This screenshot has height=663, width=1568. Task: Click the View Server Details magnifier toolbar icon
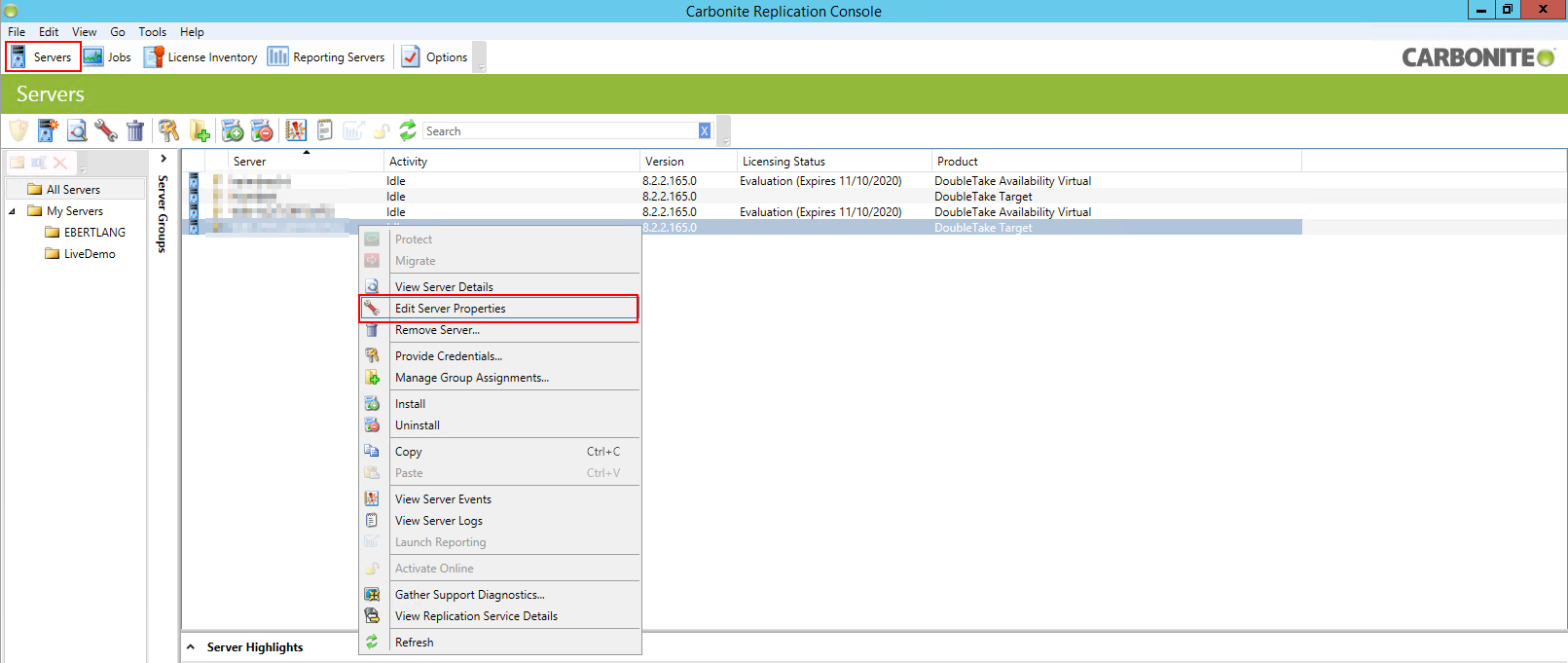click(77, 130)
